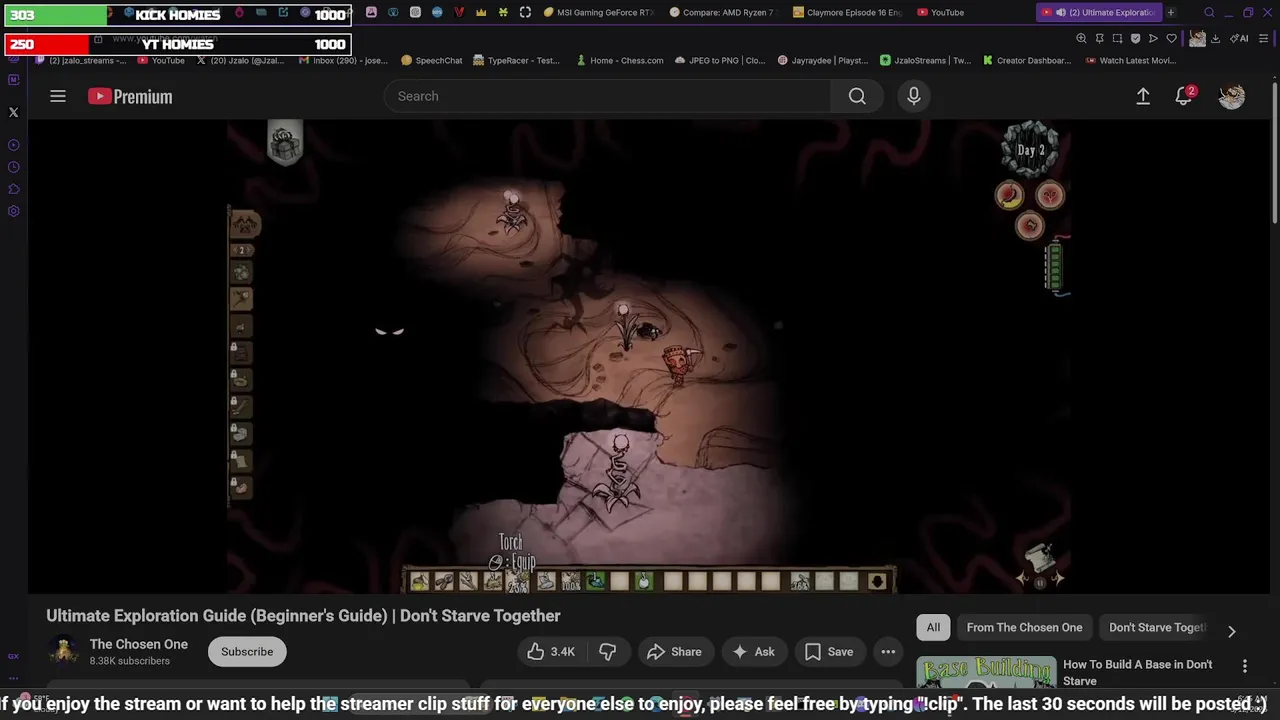
Task: Open TypeRacer bookmark
Action: click(x=516, y=60)
